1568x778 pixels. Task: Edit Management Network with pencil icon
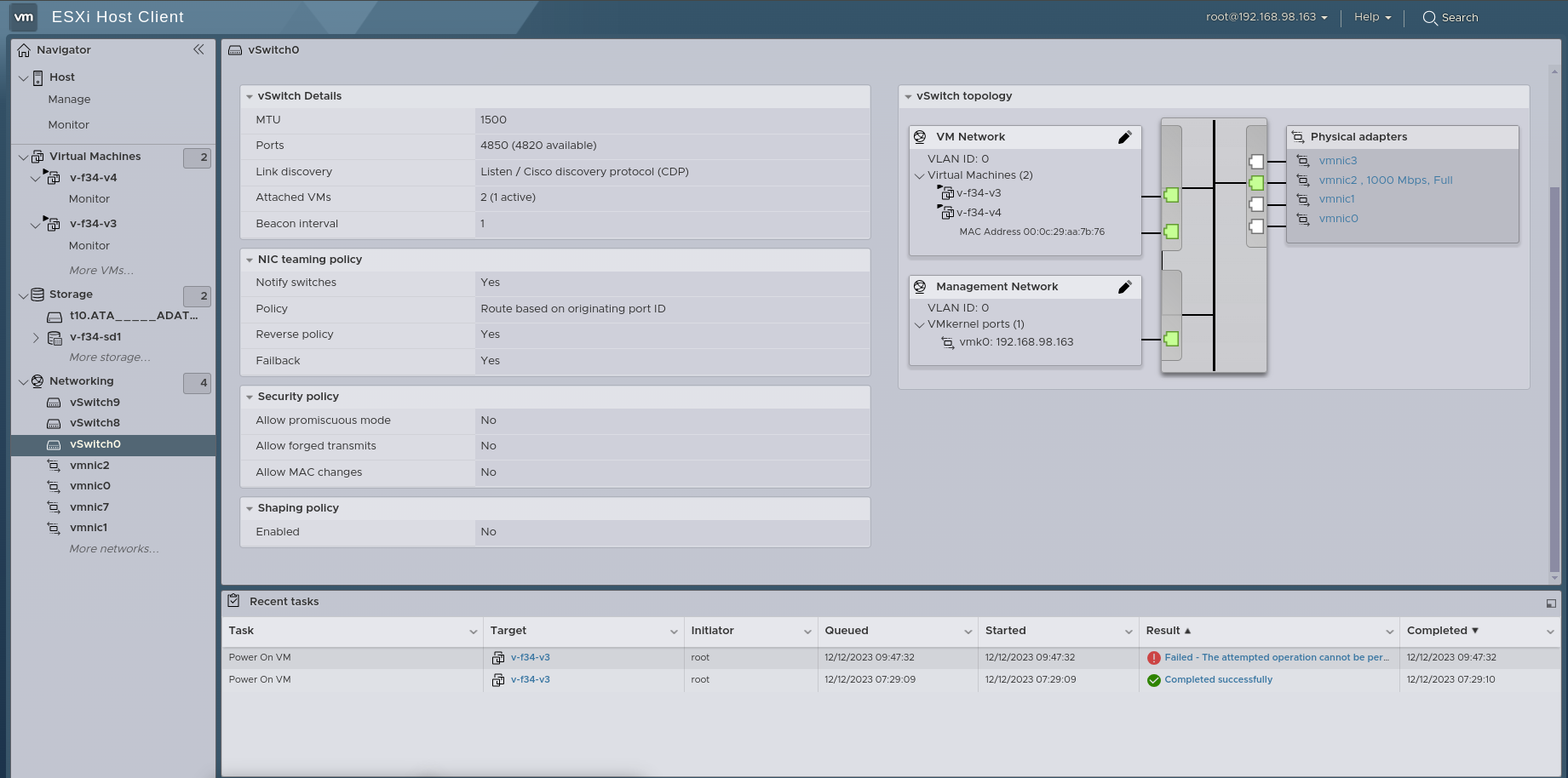coord(1124,287)
